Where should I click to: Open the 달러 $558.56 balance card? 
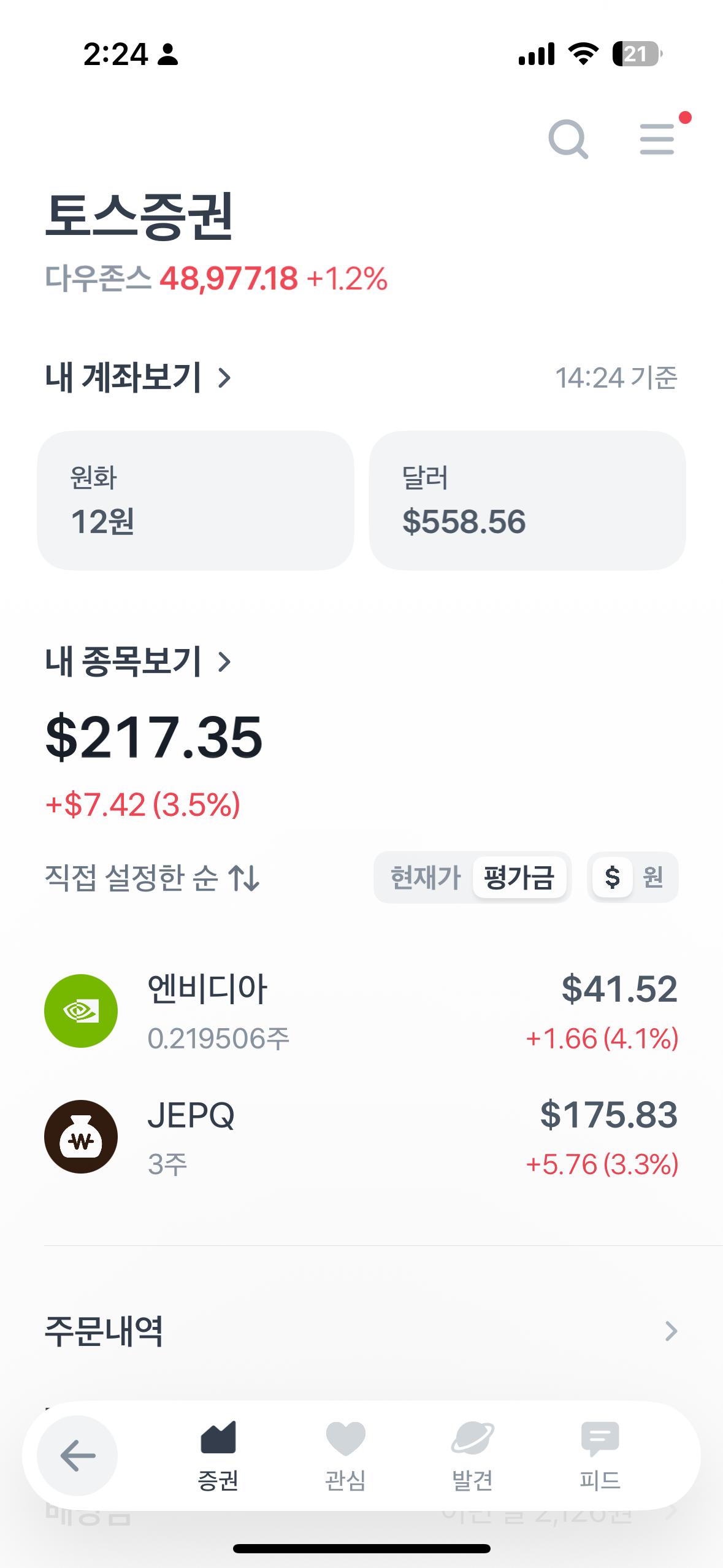(x=527, y=501)
